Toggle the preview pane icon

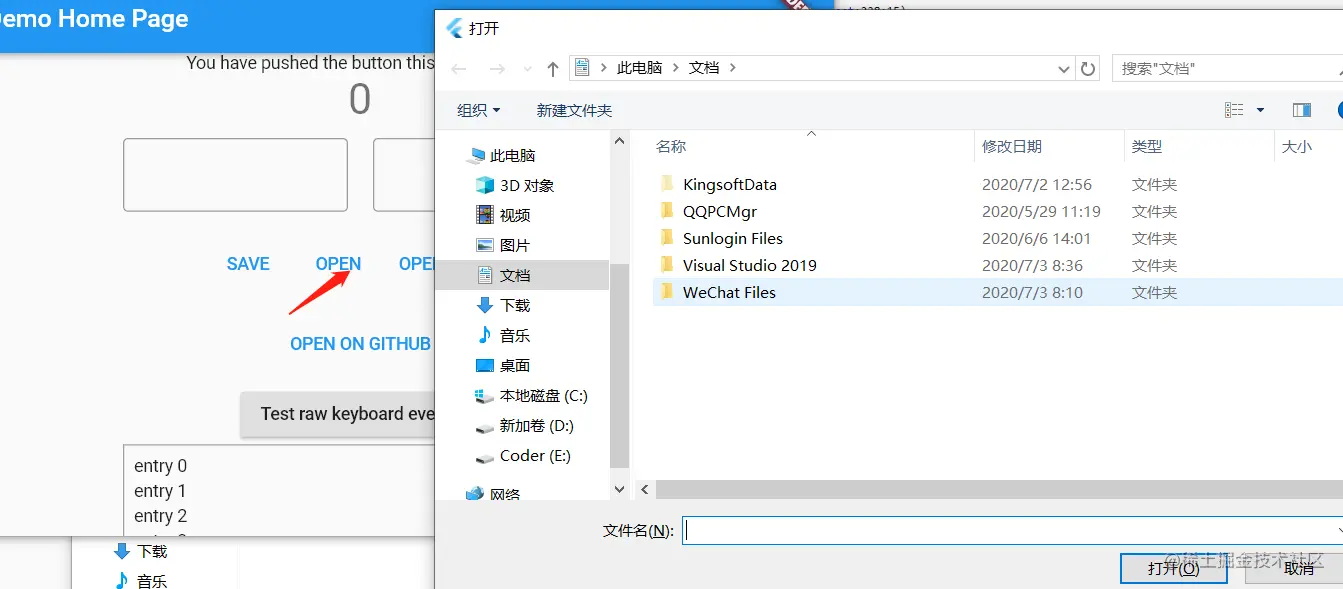click(1302, 110)
